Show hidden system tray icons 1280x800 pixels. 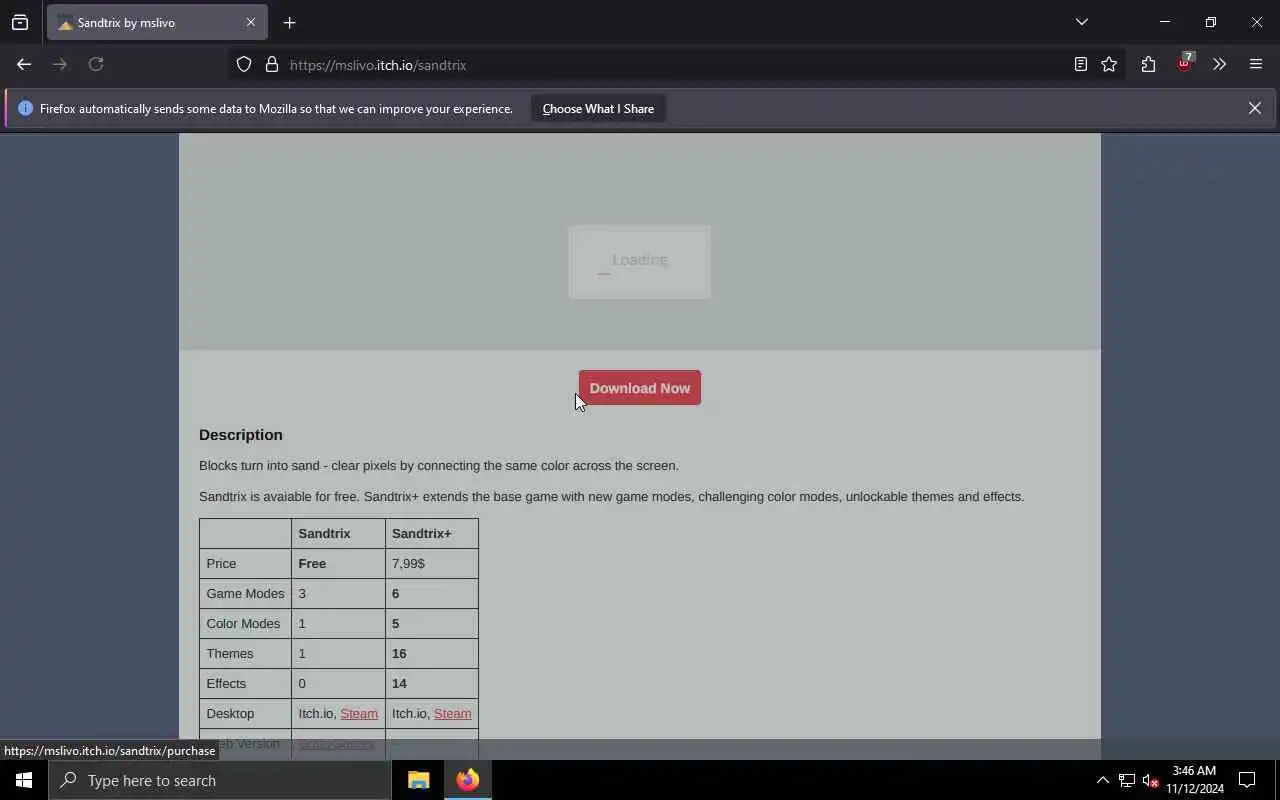1102,780
